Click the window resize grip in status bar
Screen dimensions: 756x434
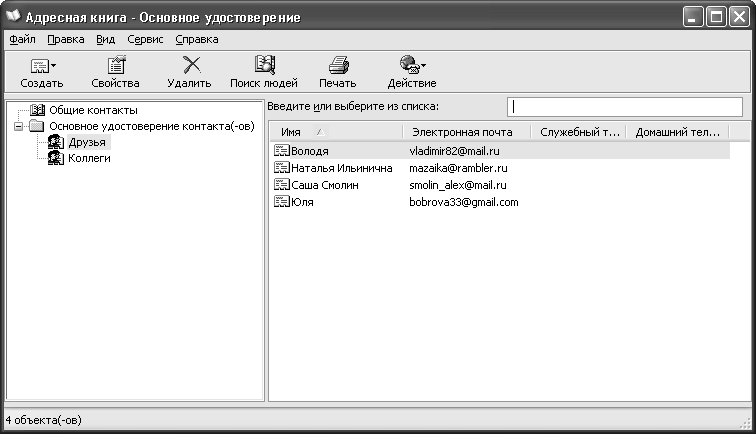click(746, 423)
